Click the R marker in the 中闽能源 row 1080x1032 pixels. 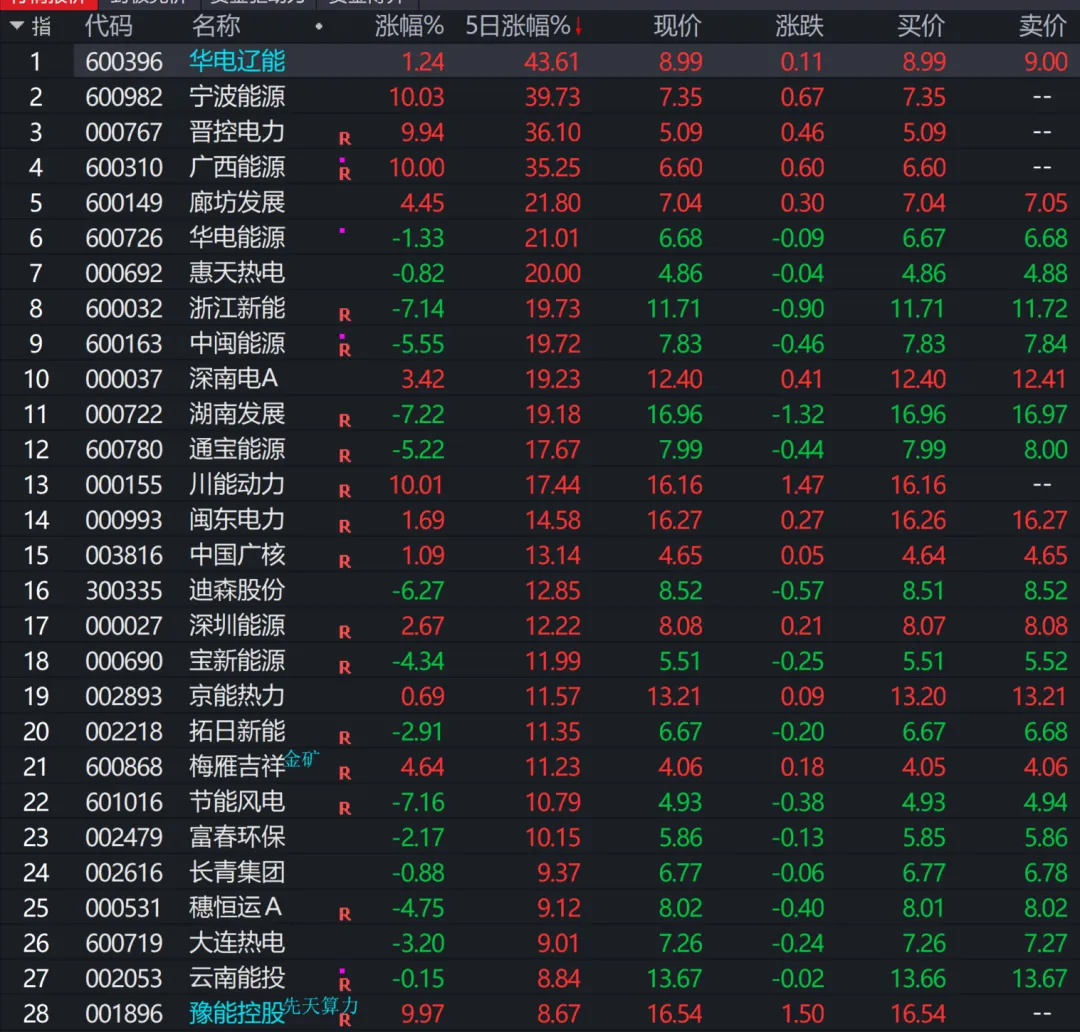pos(345,350)
